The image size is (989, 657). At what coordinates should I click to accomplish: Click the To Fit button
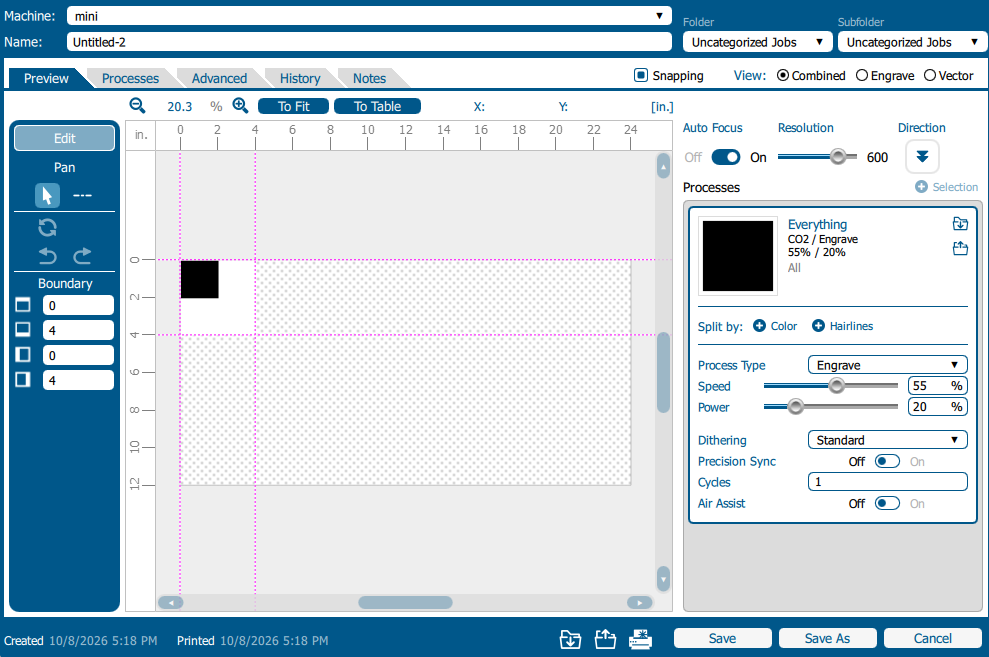293,107
